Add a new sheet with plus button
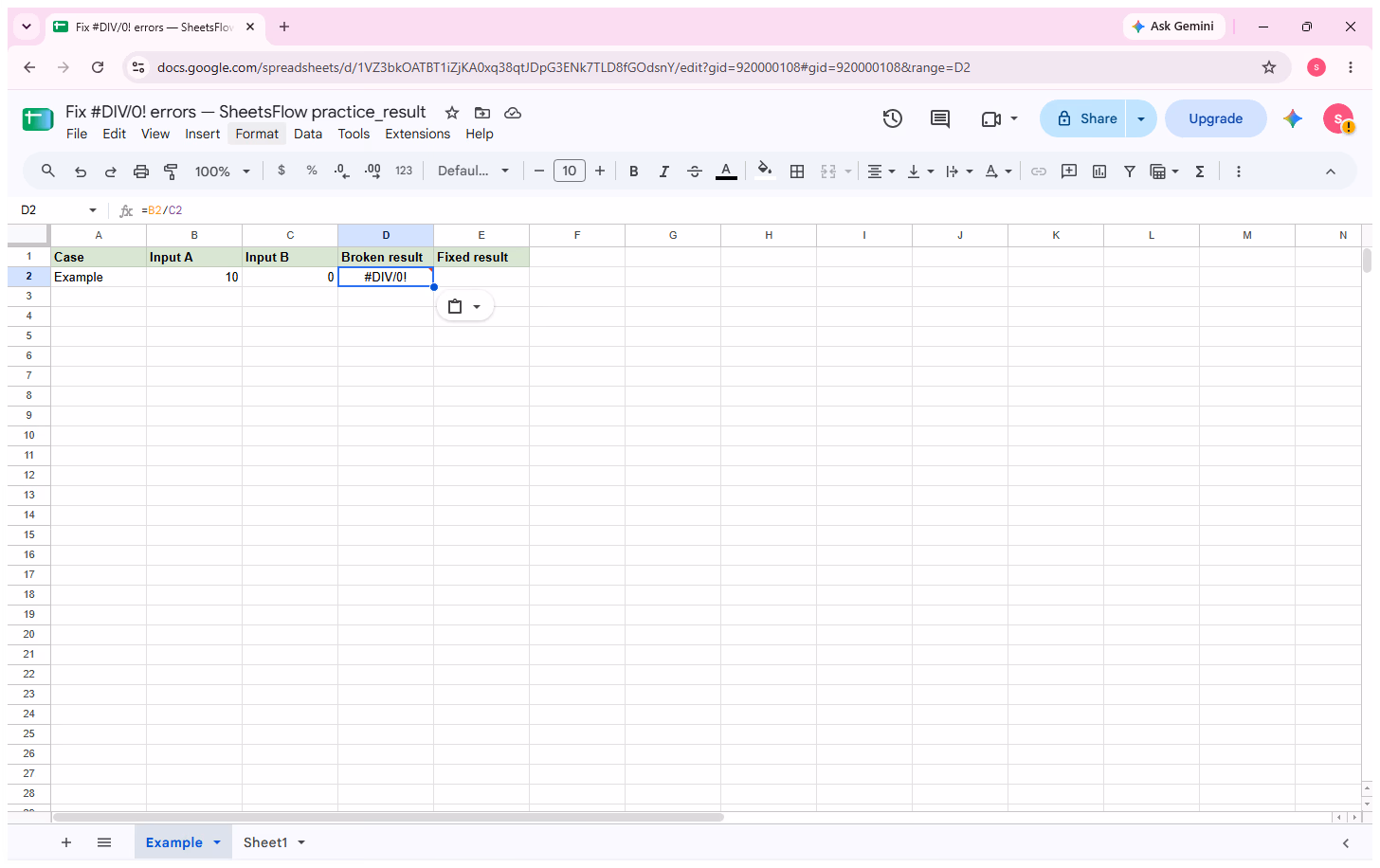 (x=66, y=842)
